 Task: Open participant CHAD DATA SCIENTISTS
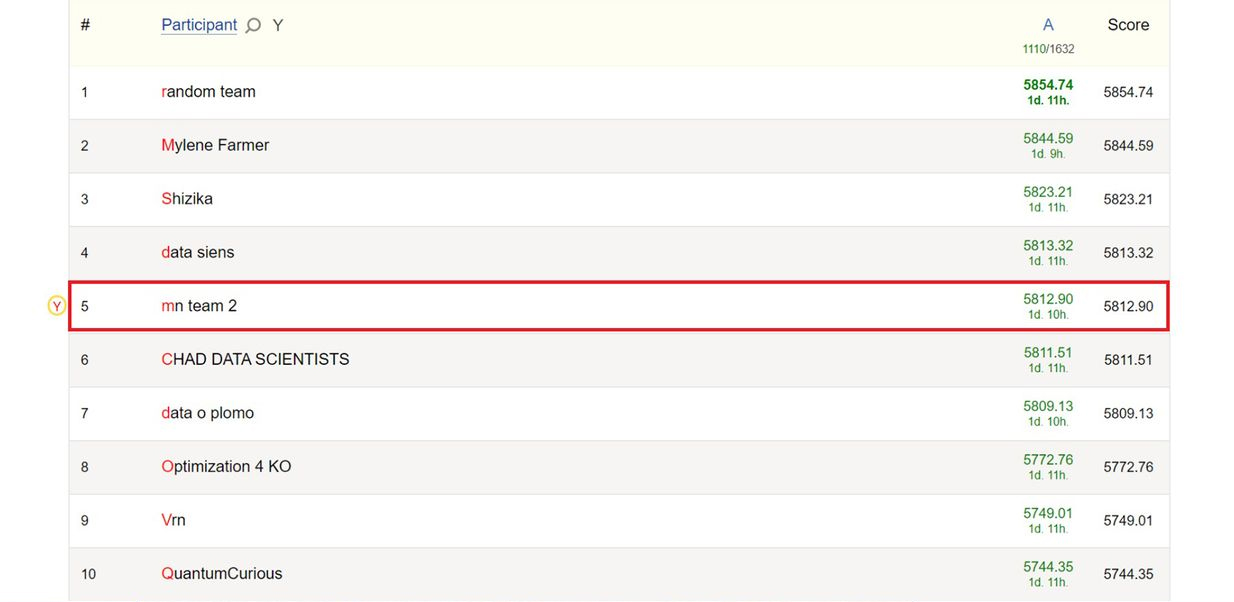[x=255, y=359]
